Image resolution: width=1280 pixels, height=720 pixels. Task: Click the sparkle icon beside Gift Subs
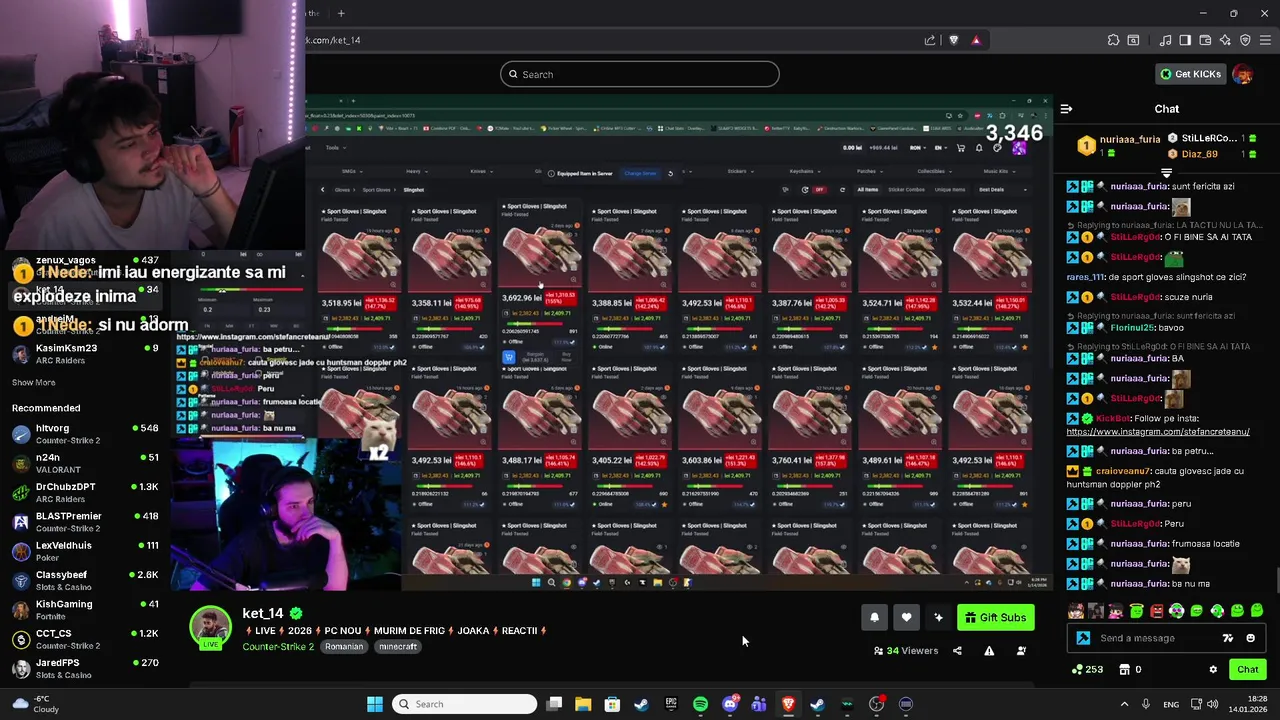938,617
